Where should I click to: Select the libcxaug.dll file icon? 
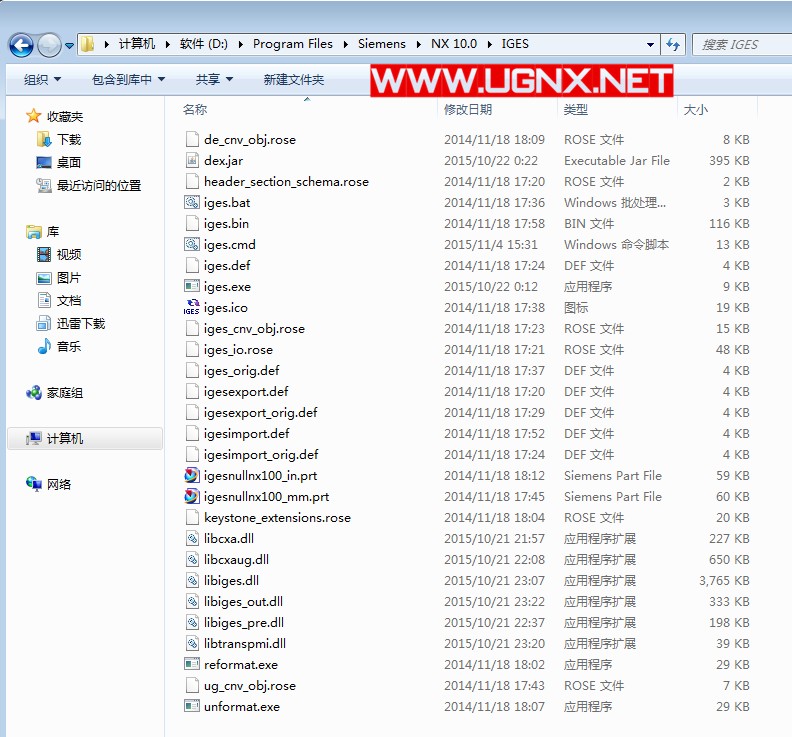click(192, 560)
